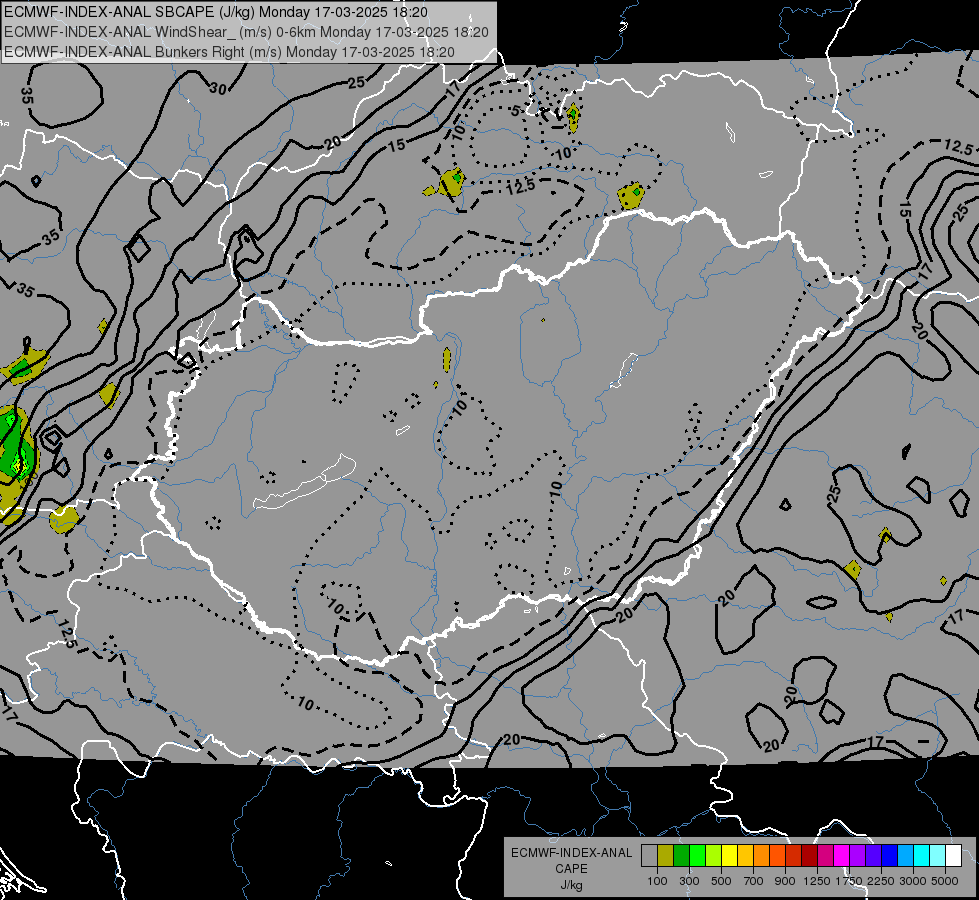Click the WindShear_ 0-6km header line

tap(247, 32)
